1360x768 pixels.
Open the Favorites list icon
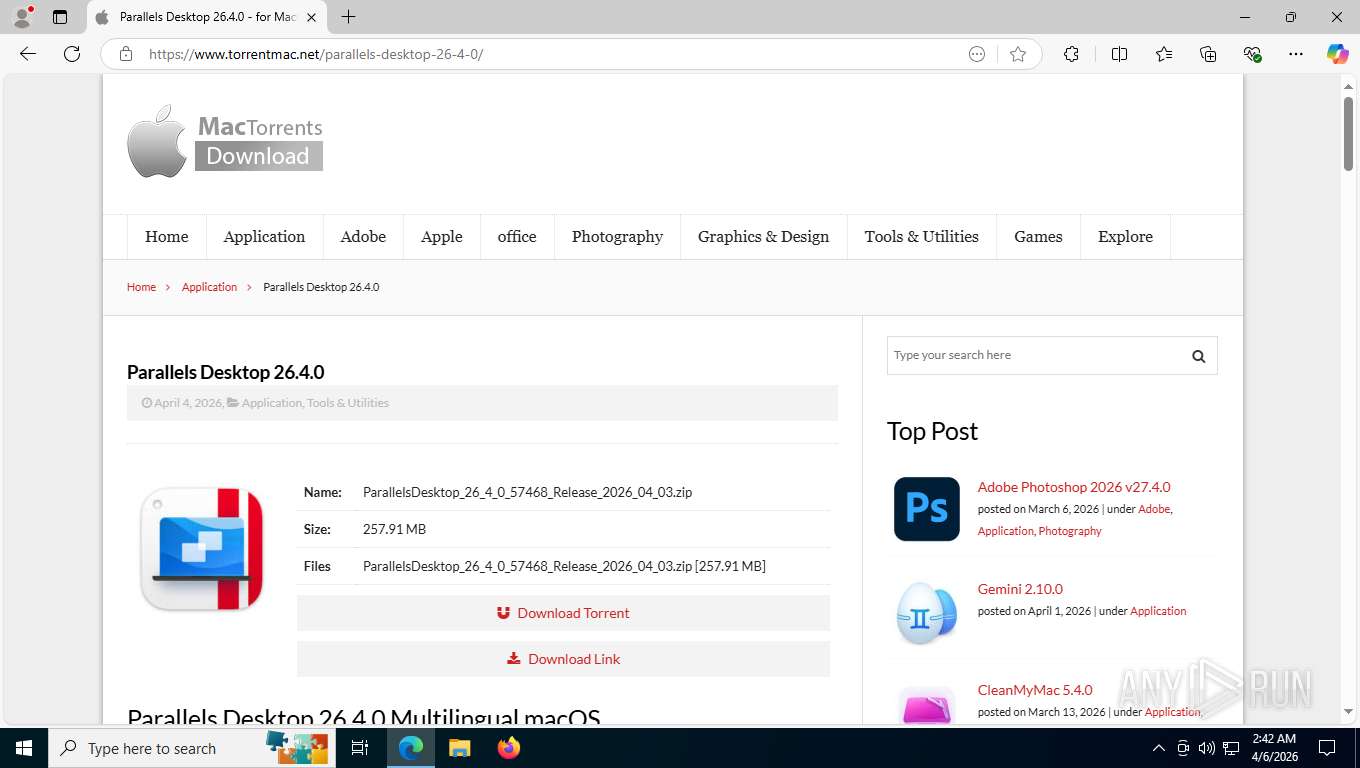click(1164, 54)
